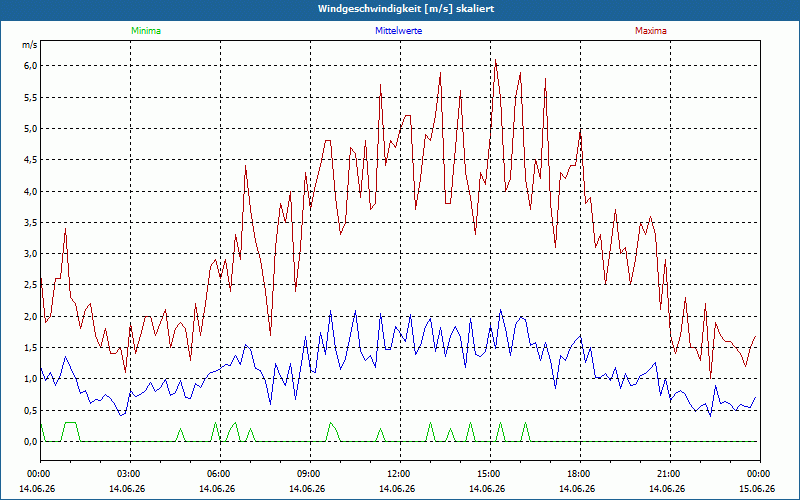Click the Maxima legend label
Viewport: 800px width, 500px height.
point(651,31)
